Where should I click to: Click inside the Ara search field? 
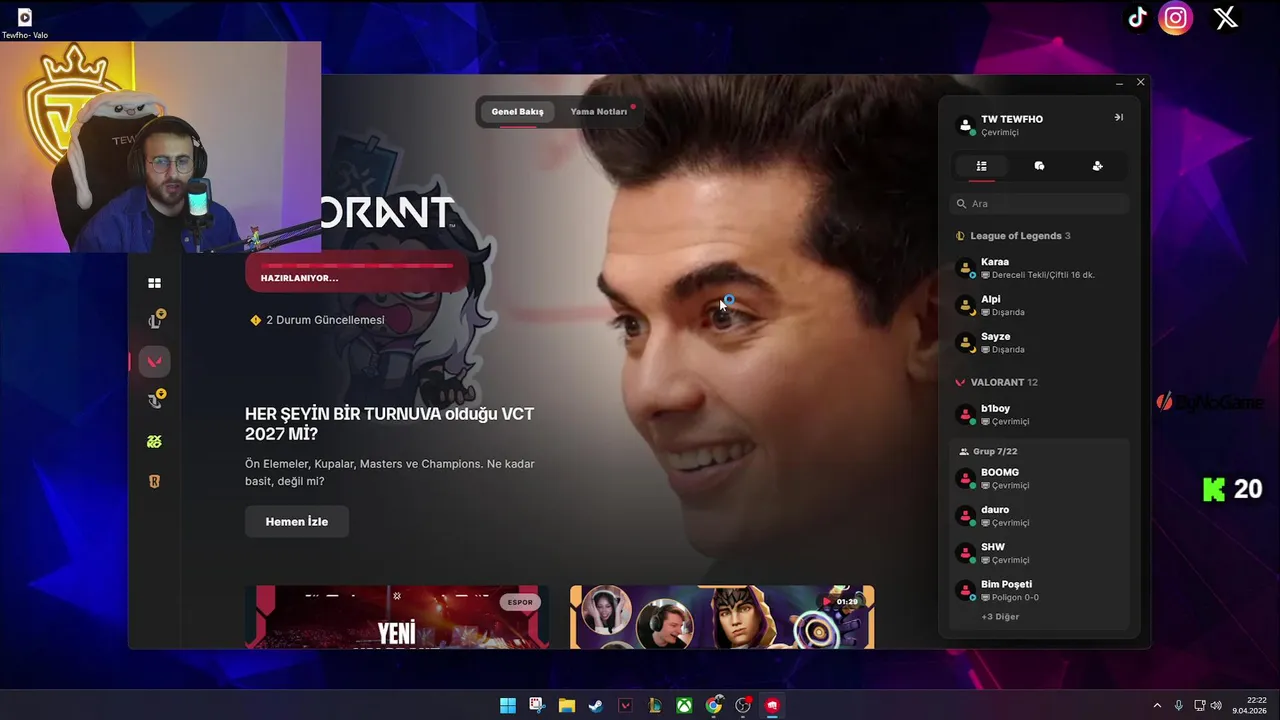point(1039,203)
